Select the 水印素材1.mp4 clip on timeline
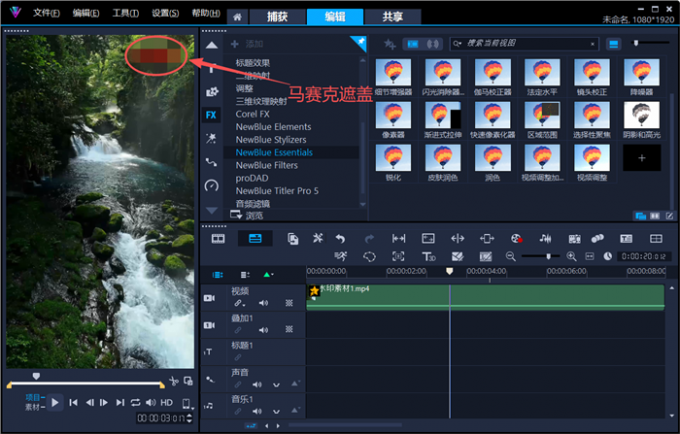Image resolution: width=680 pixels, height=434 pixels. pyautogui.click(x=485, y=297)
